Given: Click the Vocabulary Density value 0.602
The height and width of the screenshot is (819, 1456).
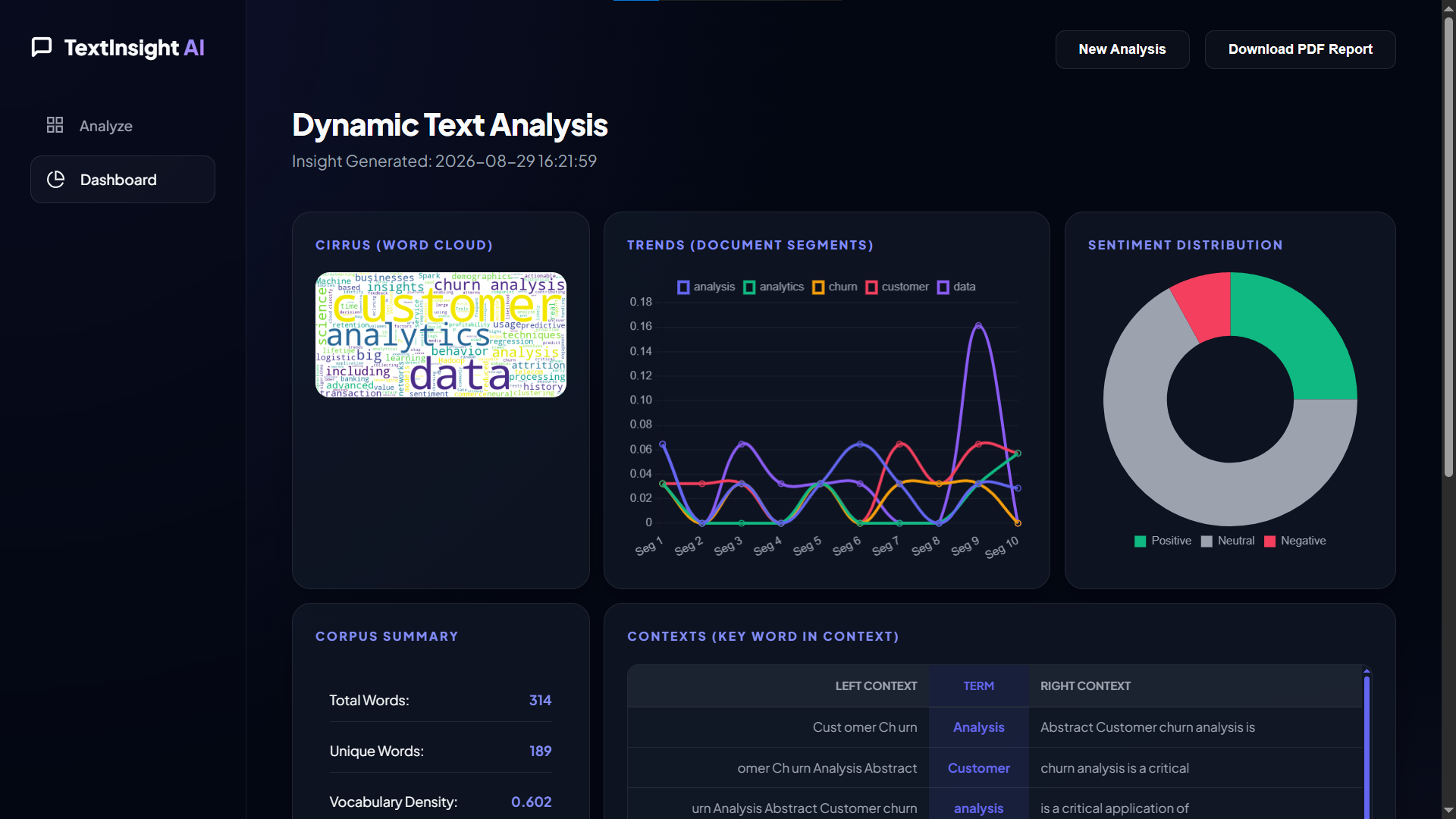Looking at the screenshot, I should coord(531,802).
